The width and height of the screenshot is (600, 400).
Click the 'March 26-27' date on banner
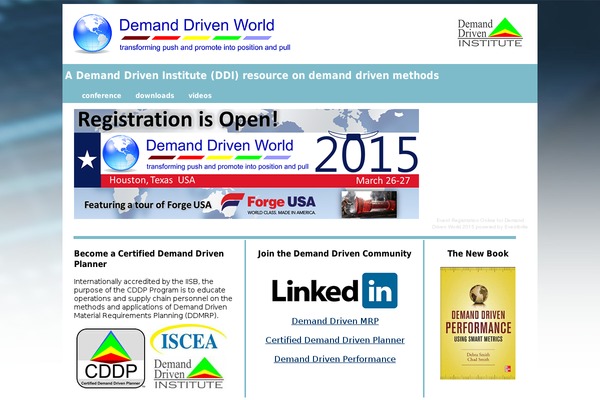point(383,181)
